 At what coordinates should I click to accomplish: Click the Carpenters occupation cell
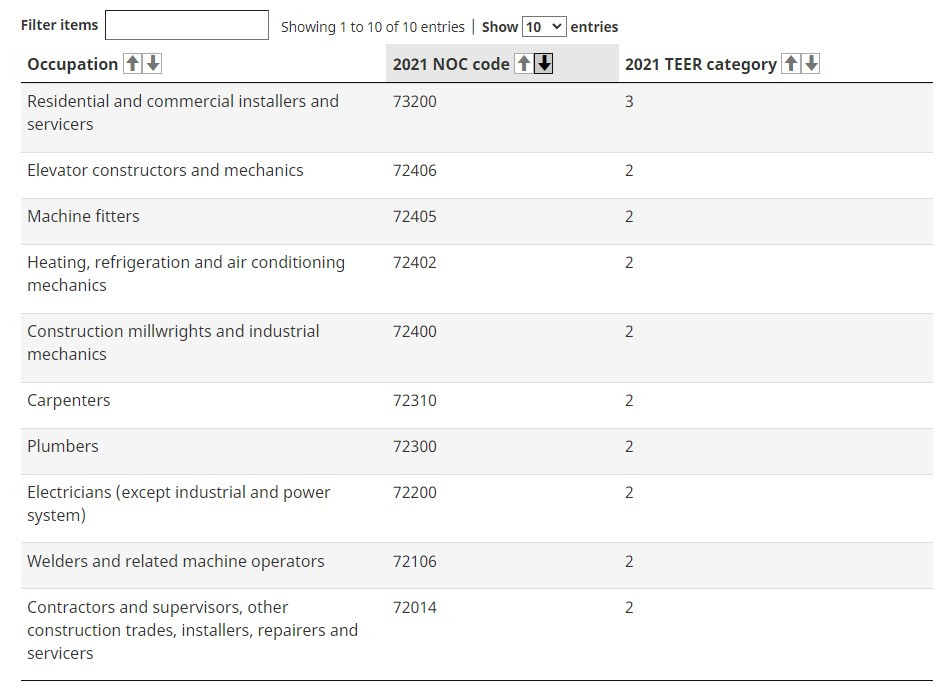[69, 401]
